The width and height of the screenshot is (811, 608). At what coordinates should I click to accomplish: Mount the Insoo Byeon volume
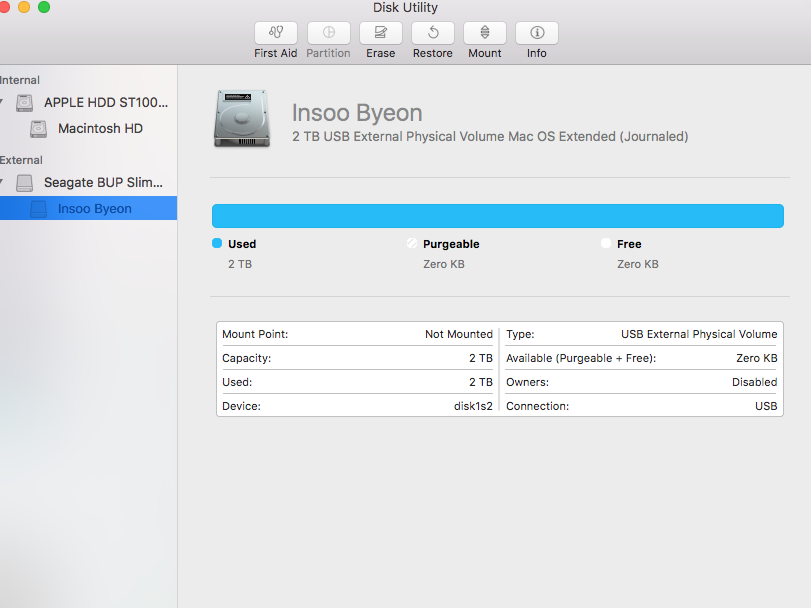click(x=485, y=33)
